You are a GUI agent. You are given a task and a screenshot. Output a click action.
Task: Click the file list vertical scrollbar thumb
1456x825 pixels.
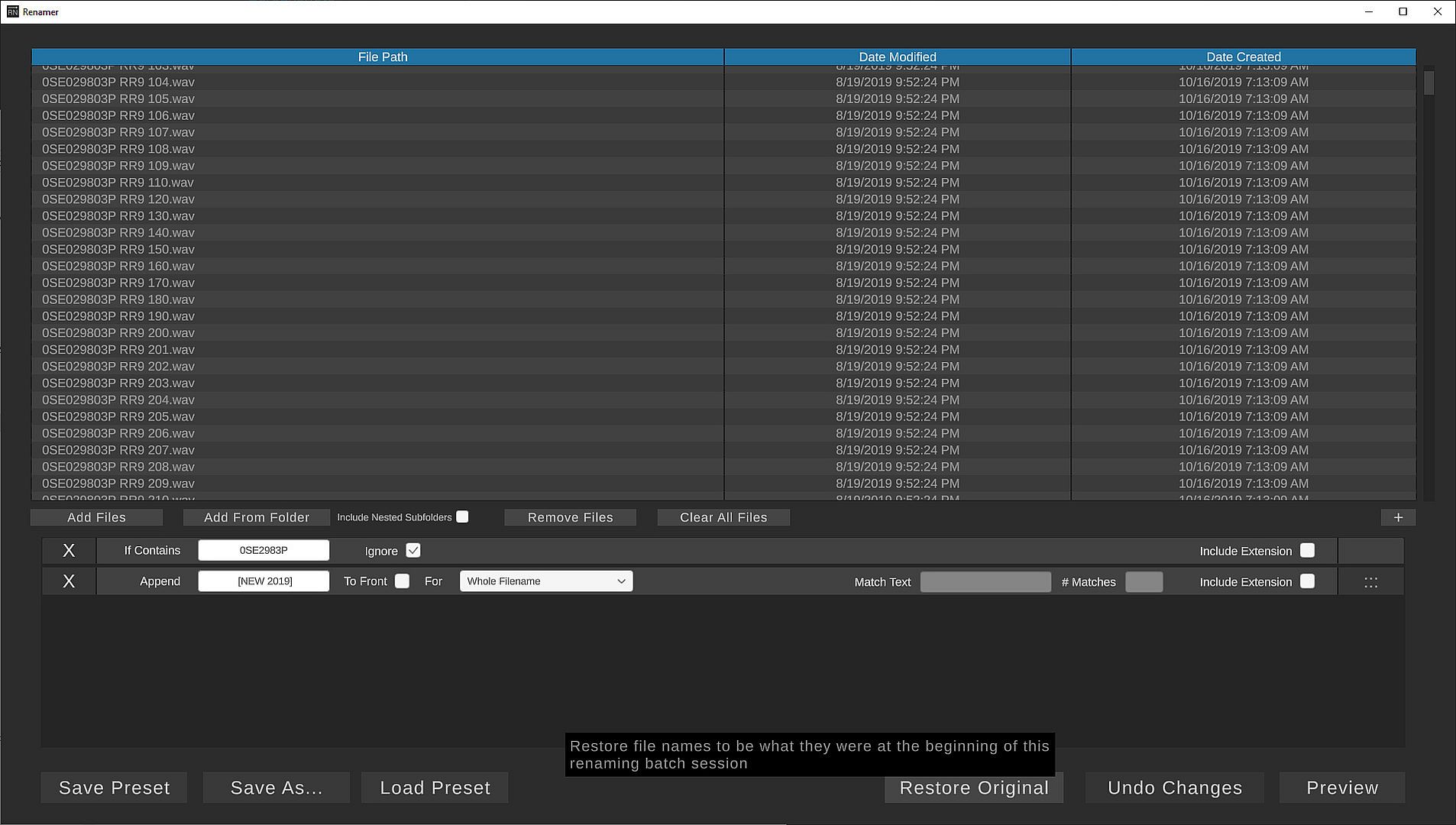pos(1428,82)
